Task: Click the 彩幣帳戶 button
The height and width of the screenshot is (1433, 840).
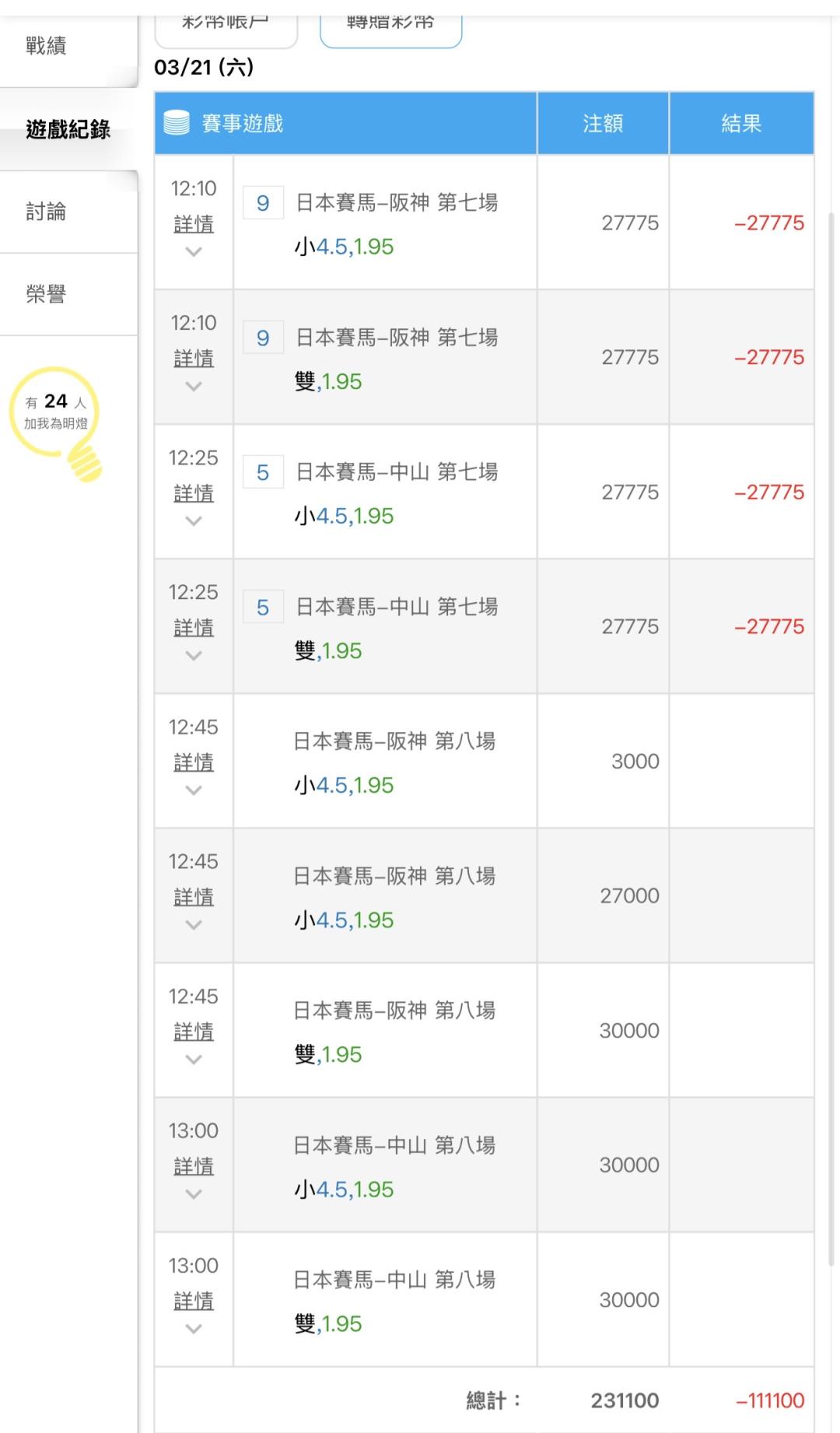Action: [x=226, y=25]
